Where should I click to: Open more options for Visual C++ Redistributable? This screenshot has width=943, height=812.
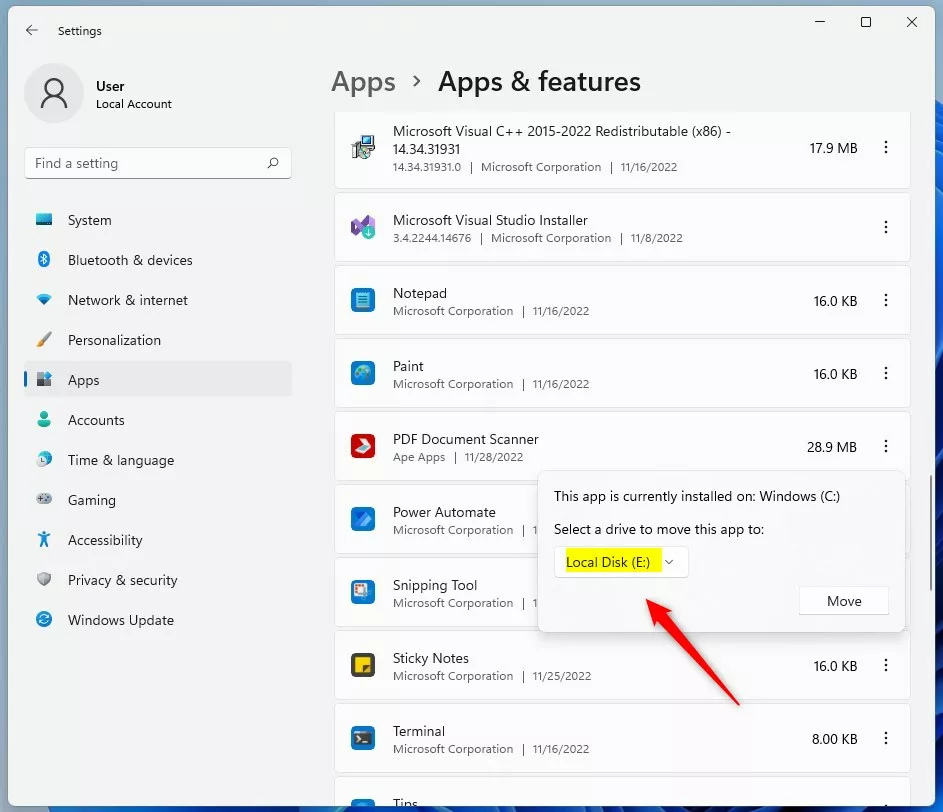(x=886, y=147)
